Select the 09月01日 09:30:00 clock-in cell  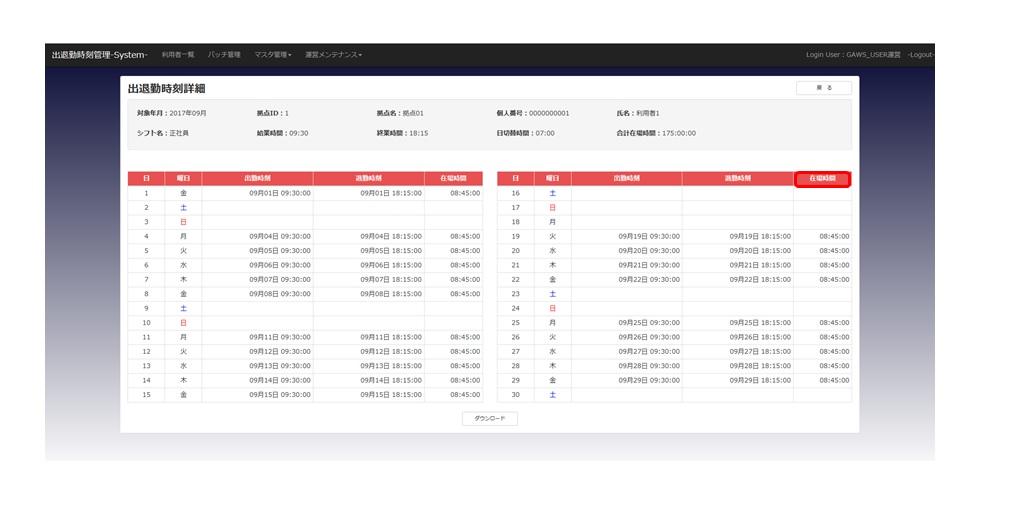280,193
